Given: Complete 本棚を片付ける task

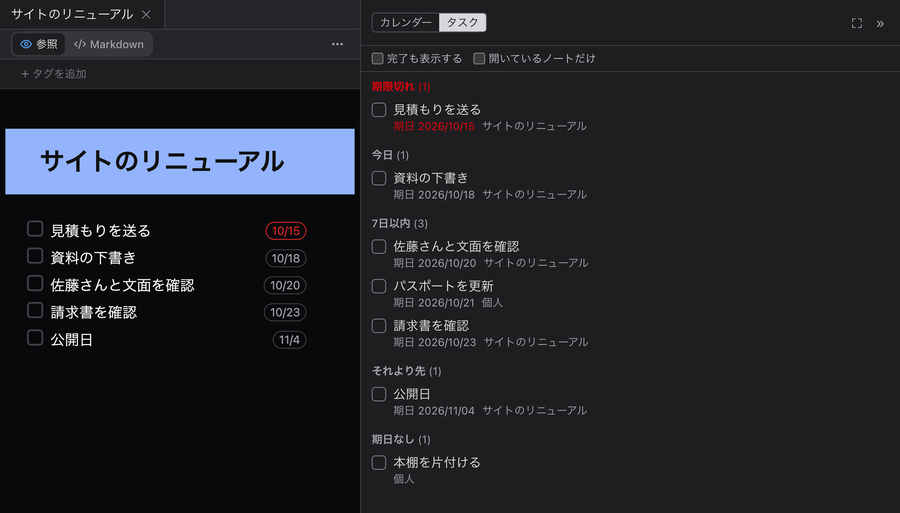Looking at the screenshot, I should tap(379, 463).
